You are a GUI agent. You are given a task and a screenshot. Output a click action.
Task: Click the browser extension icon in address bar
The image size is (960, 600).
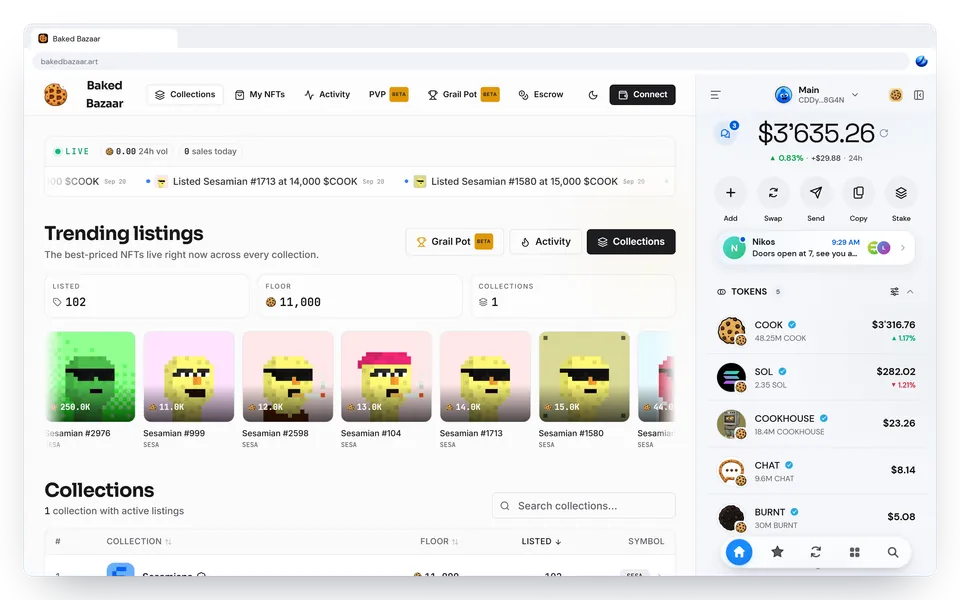(x=921, y=61)
